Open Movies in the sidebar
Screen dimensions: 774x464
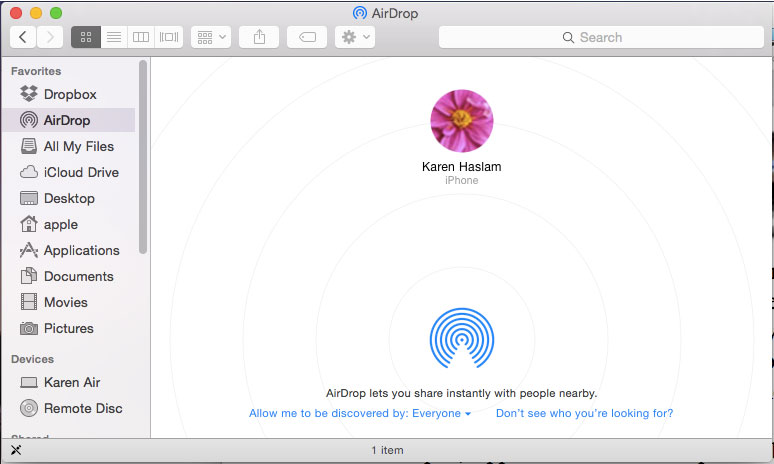click(x=68, y=302)
